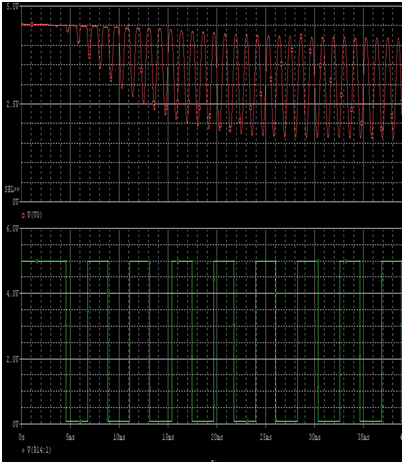
Task: Click the 0s label on the time axis
Action: click(22, 437)
